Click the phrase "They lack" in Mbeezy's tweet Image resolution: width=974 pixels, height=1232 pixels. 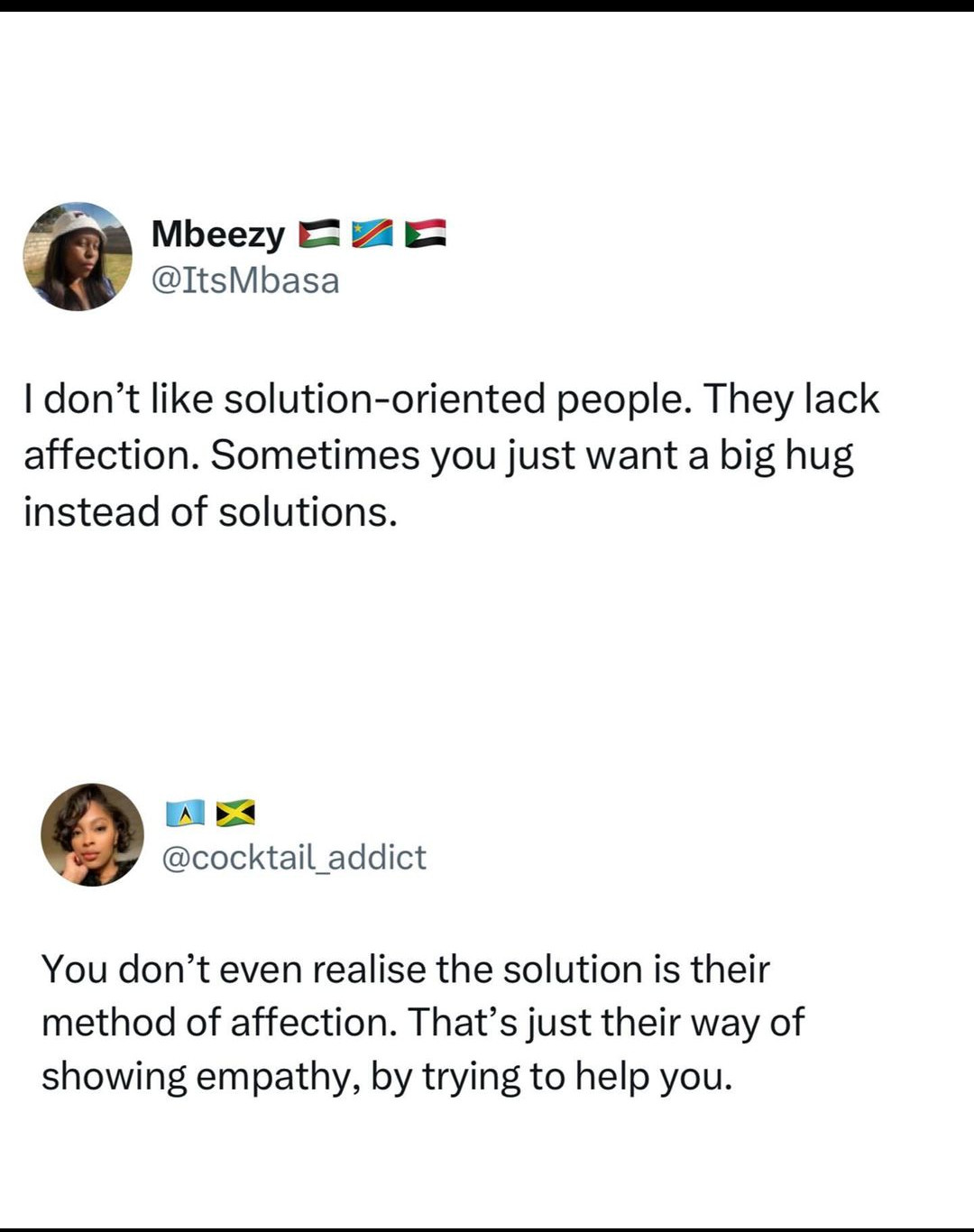(790, 400)
